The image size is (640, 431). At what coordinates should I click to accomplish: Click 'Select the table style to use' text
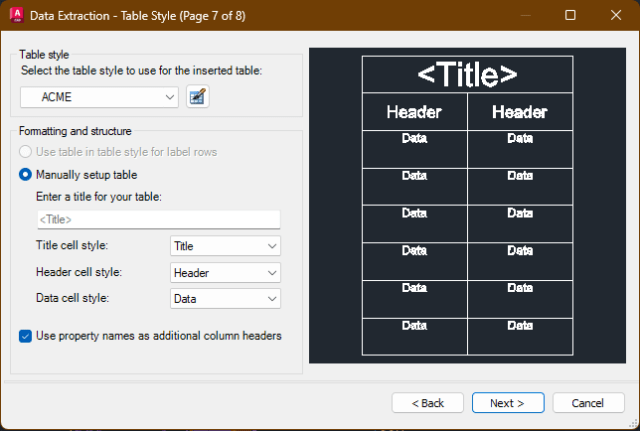[x=141, y=71]
